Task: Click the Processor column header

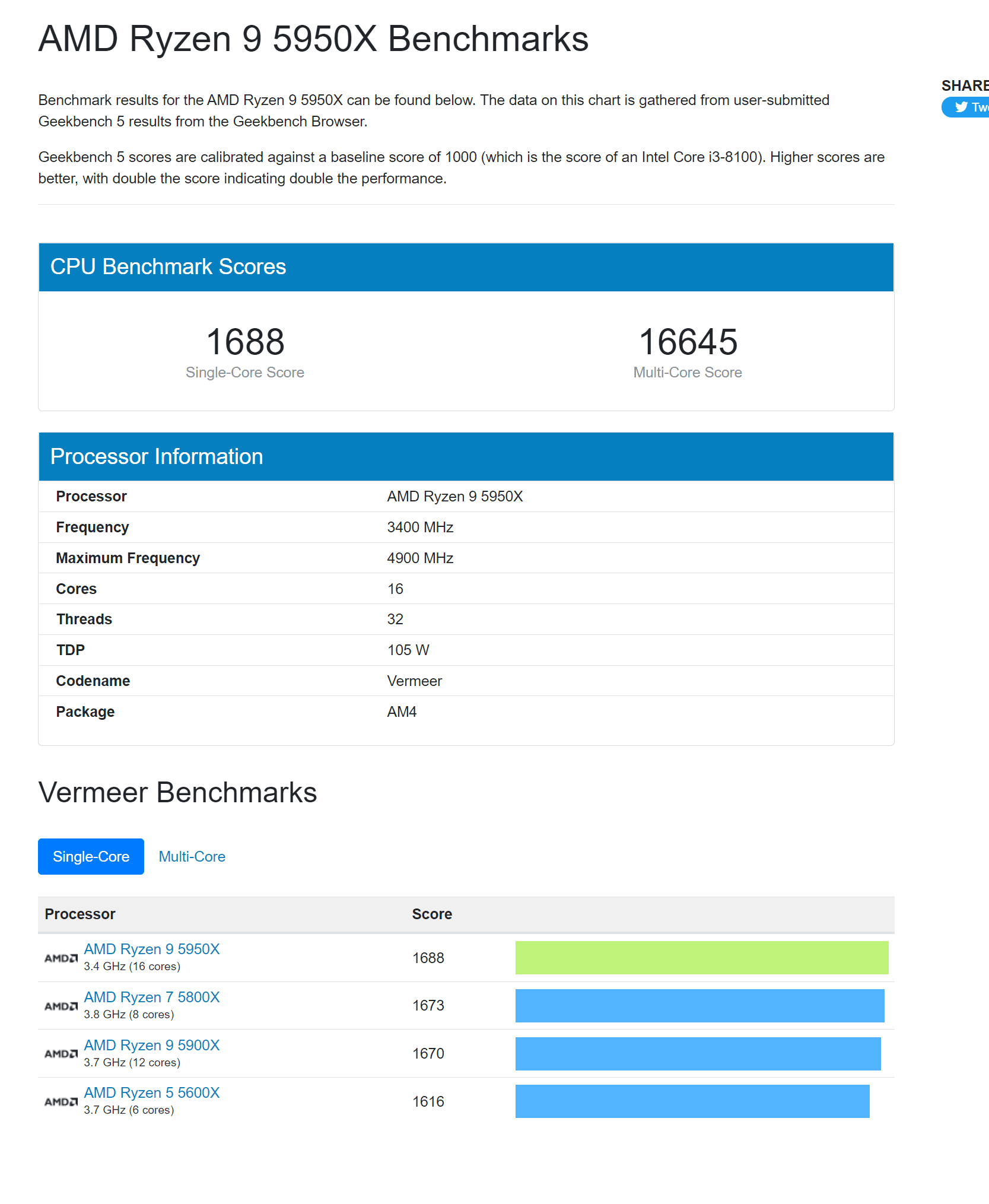Action: pyautogui.click(x=80, y=914)
